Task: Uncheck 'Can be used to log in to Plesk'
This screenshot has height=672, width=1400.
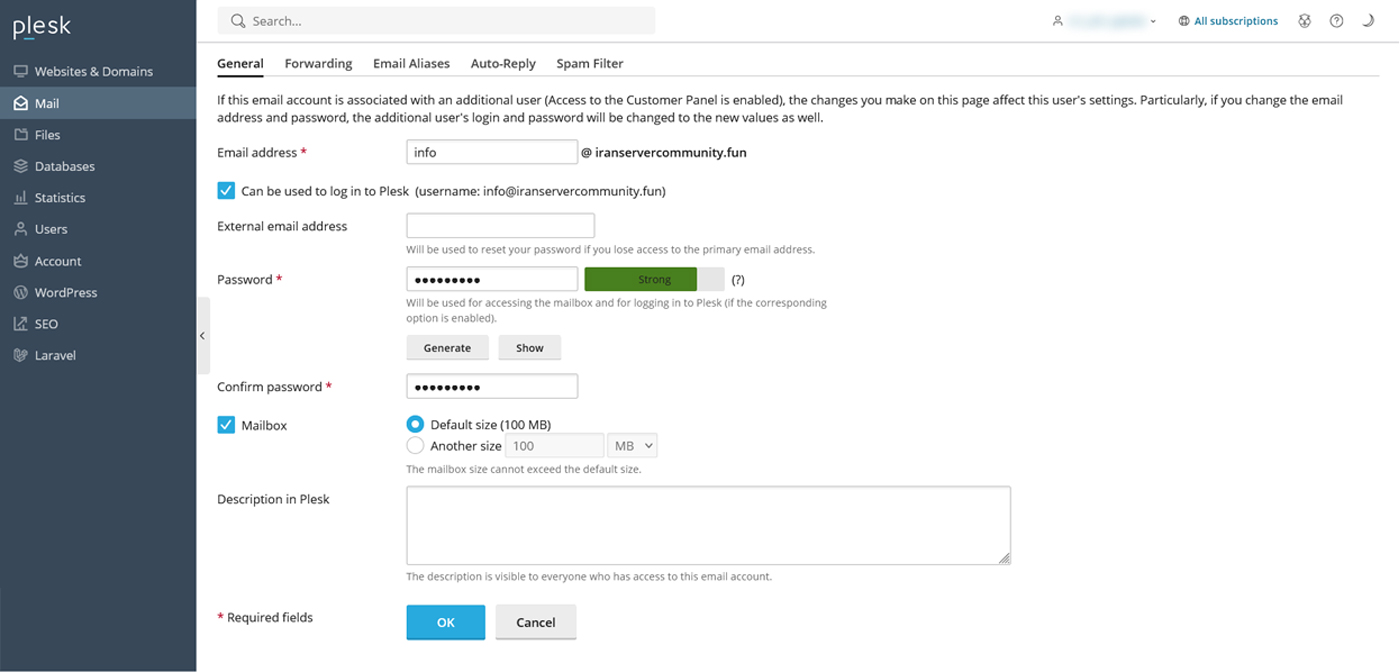Action: coord(226,191)
